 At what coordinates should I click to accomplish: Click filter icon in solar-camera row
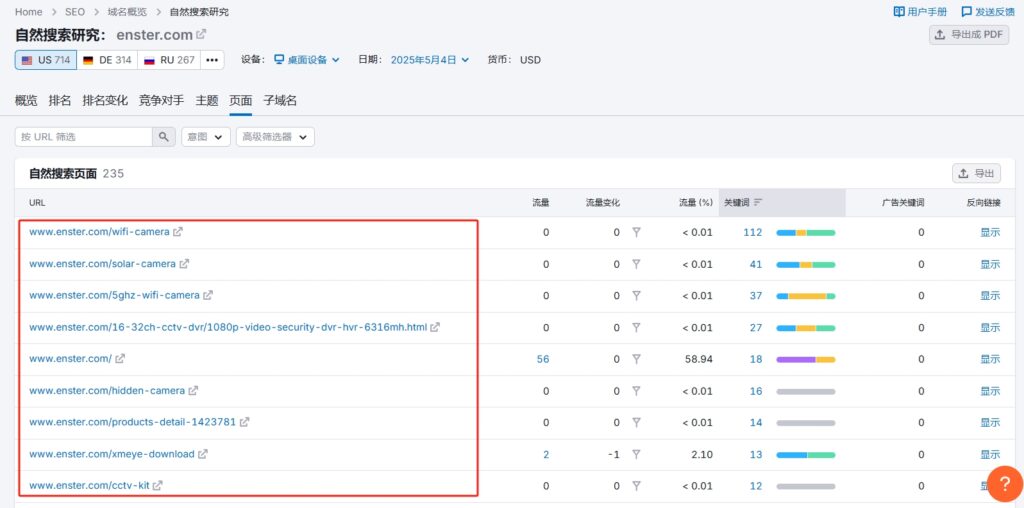click(x=636, y=264)
